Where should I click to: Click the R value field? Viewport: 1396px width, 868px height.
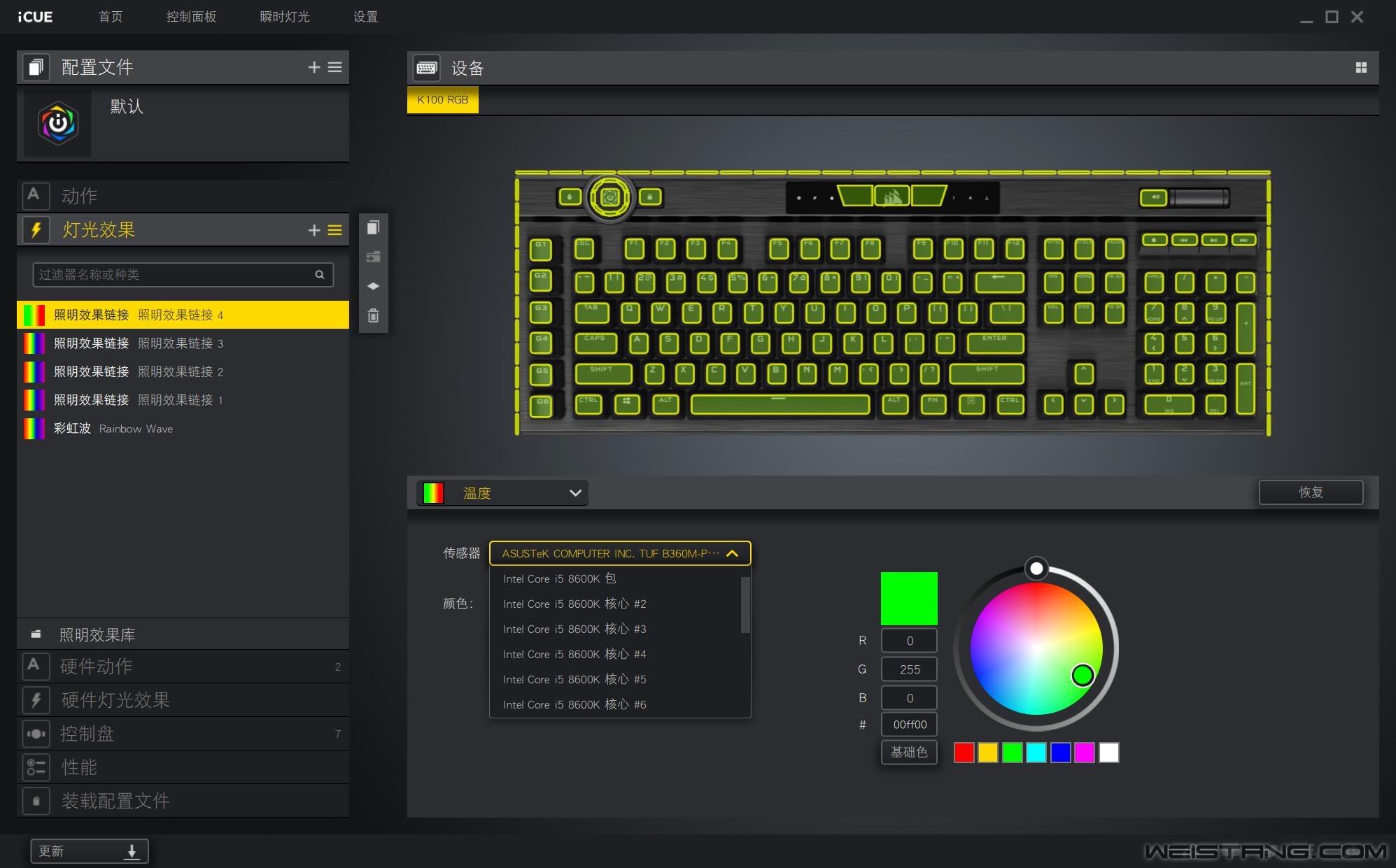[909, 641]
